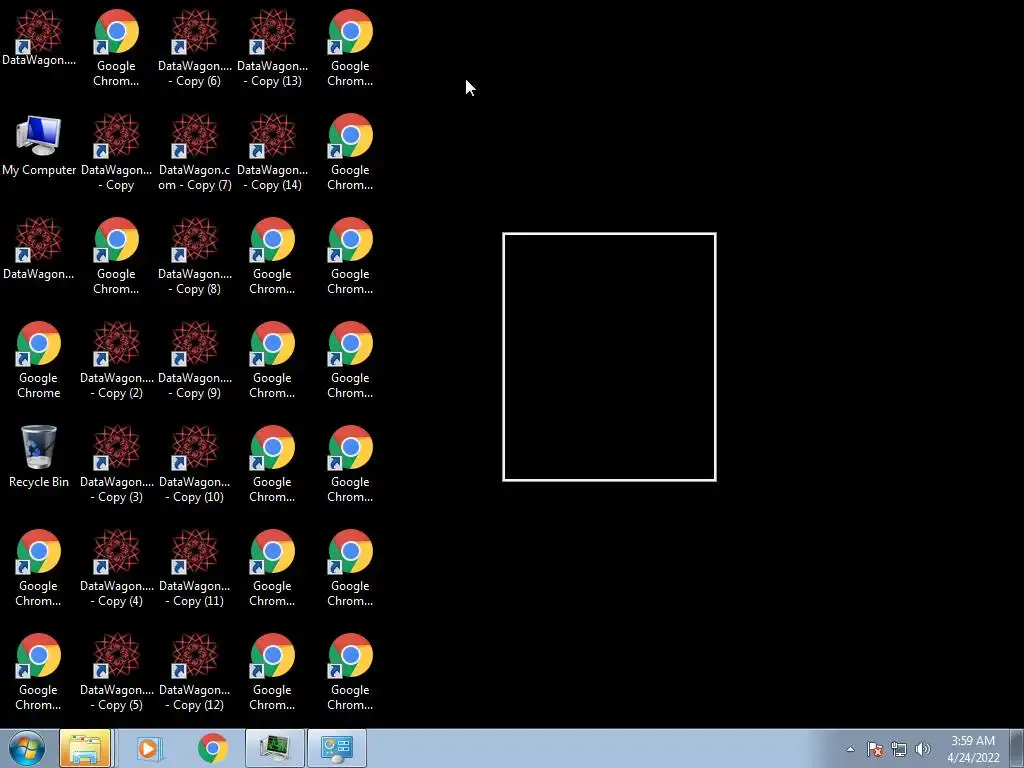Select DataWagon - Copy (2) shortcut

click(x=116, y=360)
